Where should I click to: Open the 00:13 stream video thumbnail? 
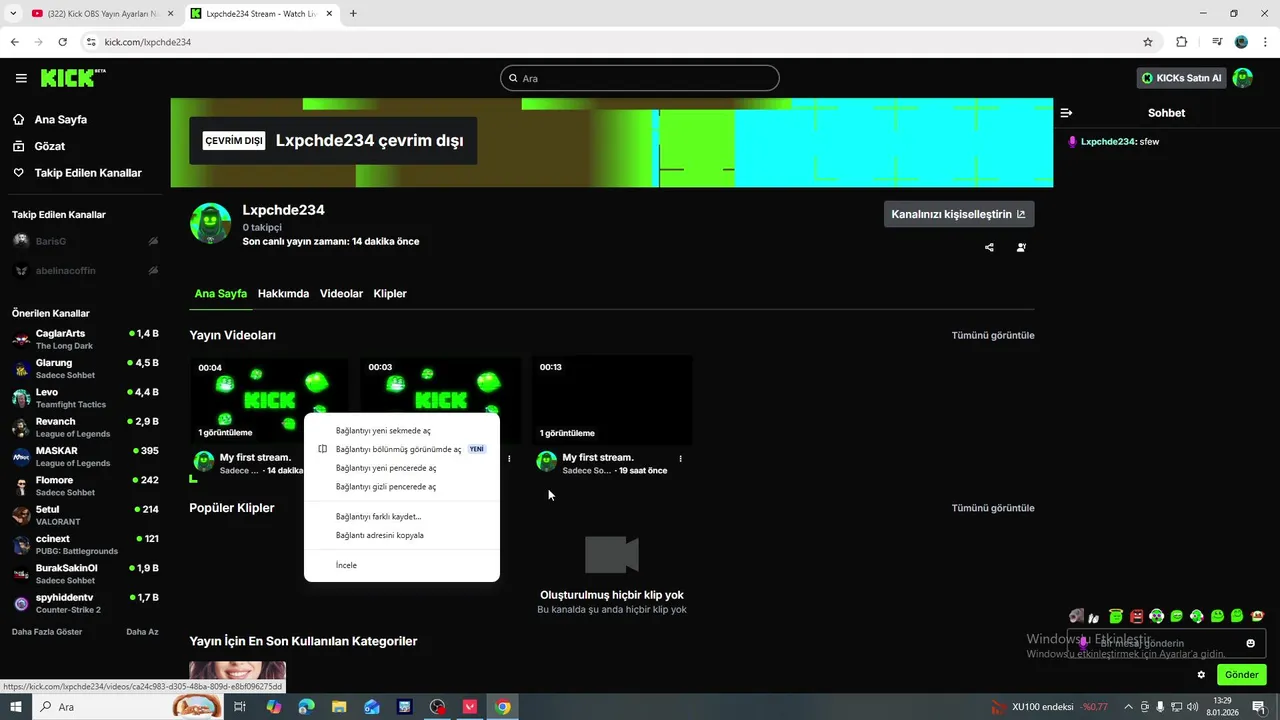point(612,401)
